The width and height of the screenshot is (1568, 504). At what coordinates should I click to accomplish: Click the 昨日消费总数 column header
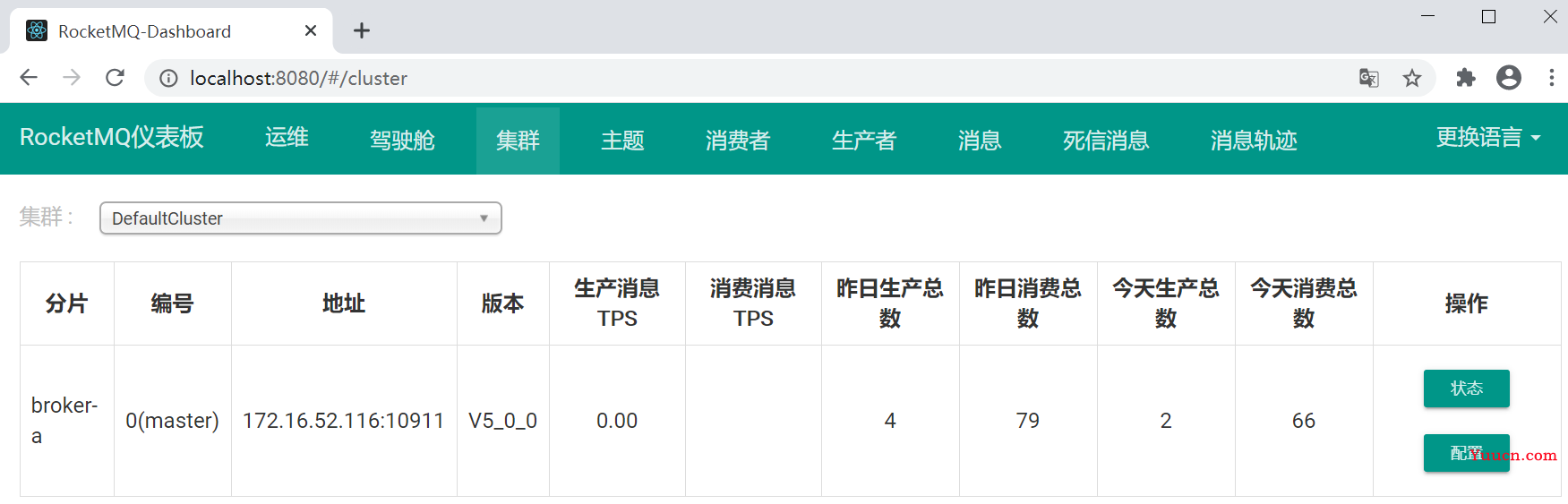pyautogui.click(x=1028, y=303)
